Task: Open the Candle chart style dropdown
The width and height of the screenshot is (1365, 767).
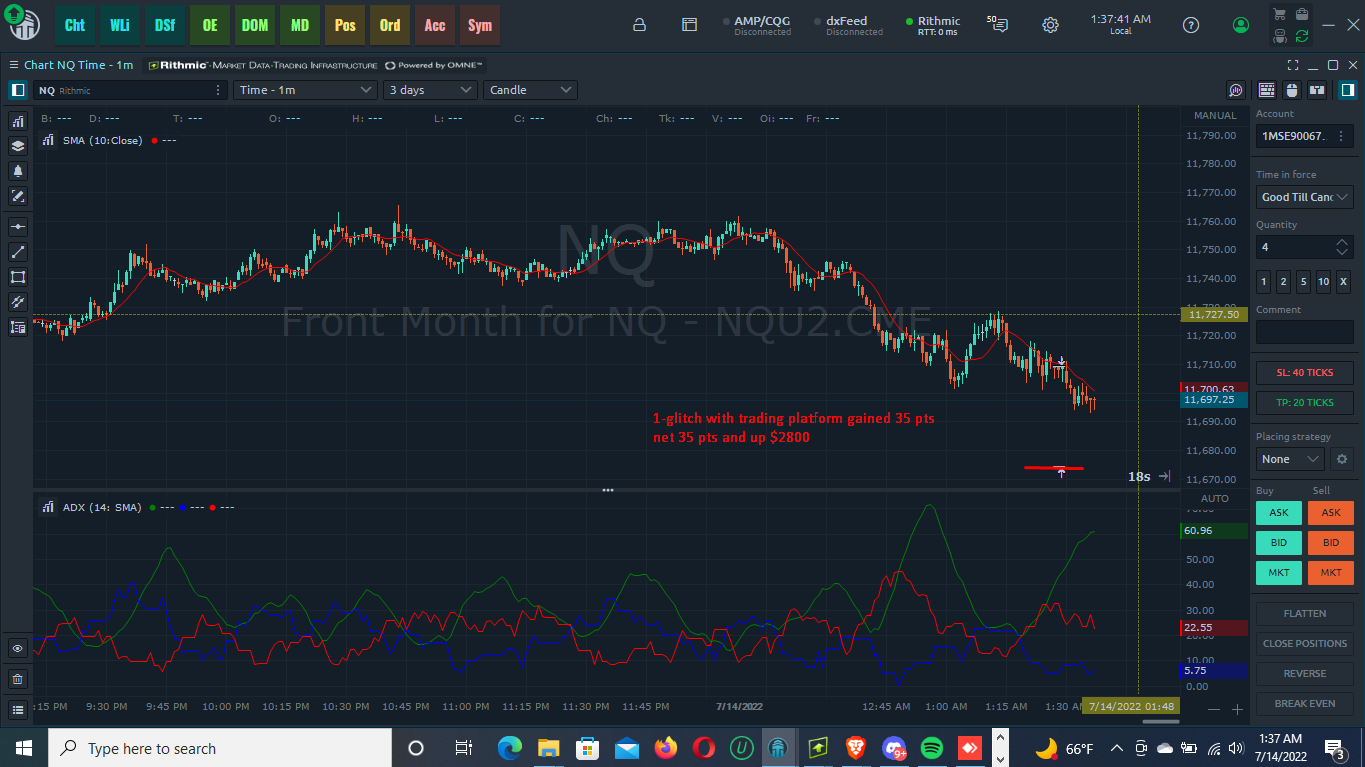Action: pos(530,90)
